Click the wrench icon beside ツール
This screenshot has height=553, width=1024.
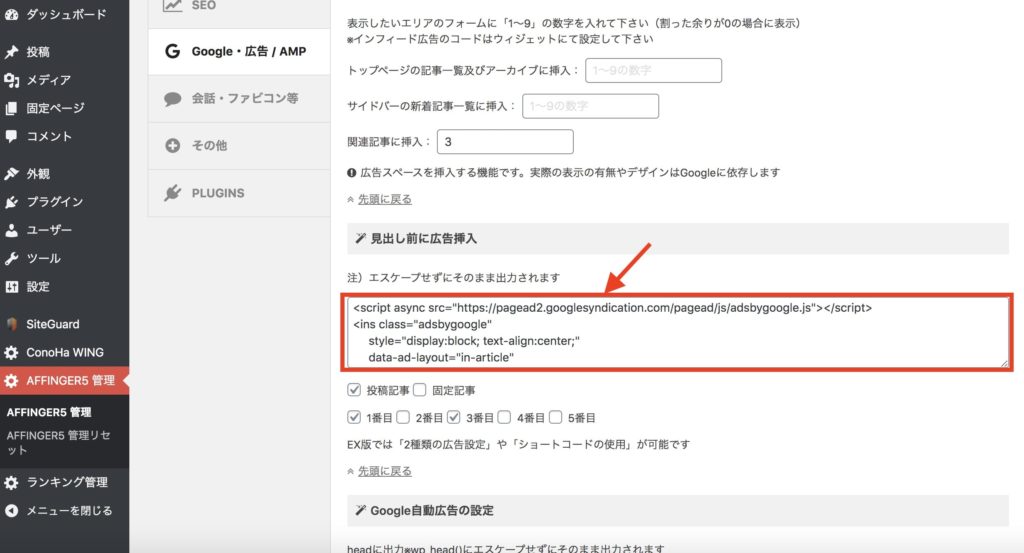click(11, 259)
